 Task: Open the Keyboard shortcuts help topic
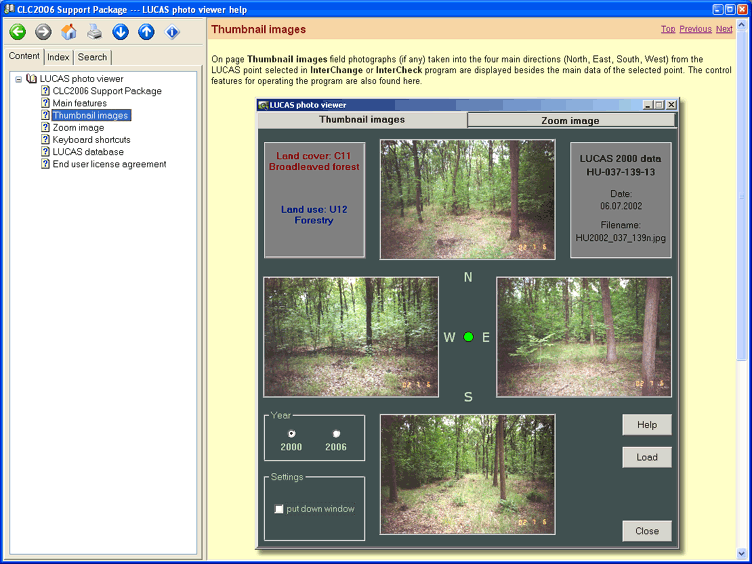(x=92, y=140)
